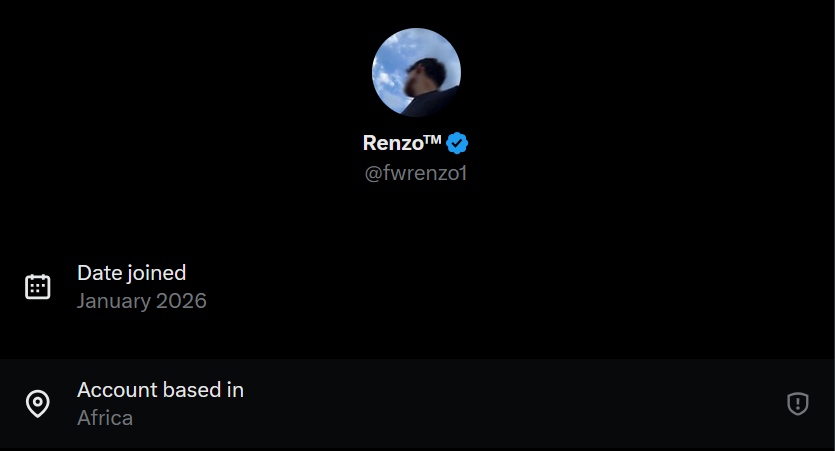Click the TM superscript in the name
This screenshot has height=451, width=835.
(x=433, y=139)
